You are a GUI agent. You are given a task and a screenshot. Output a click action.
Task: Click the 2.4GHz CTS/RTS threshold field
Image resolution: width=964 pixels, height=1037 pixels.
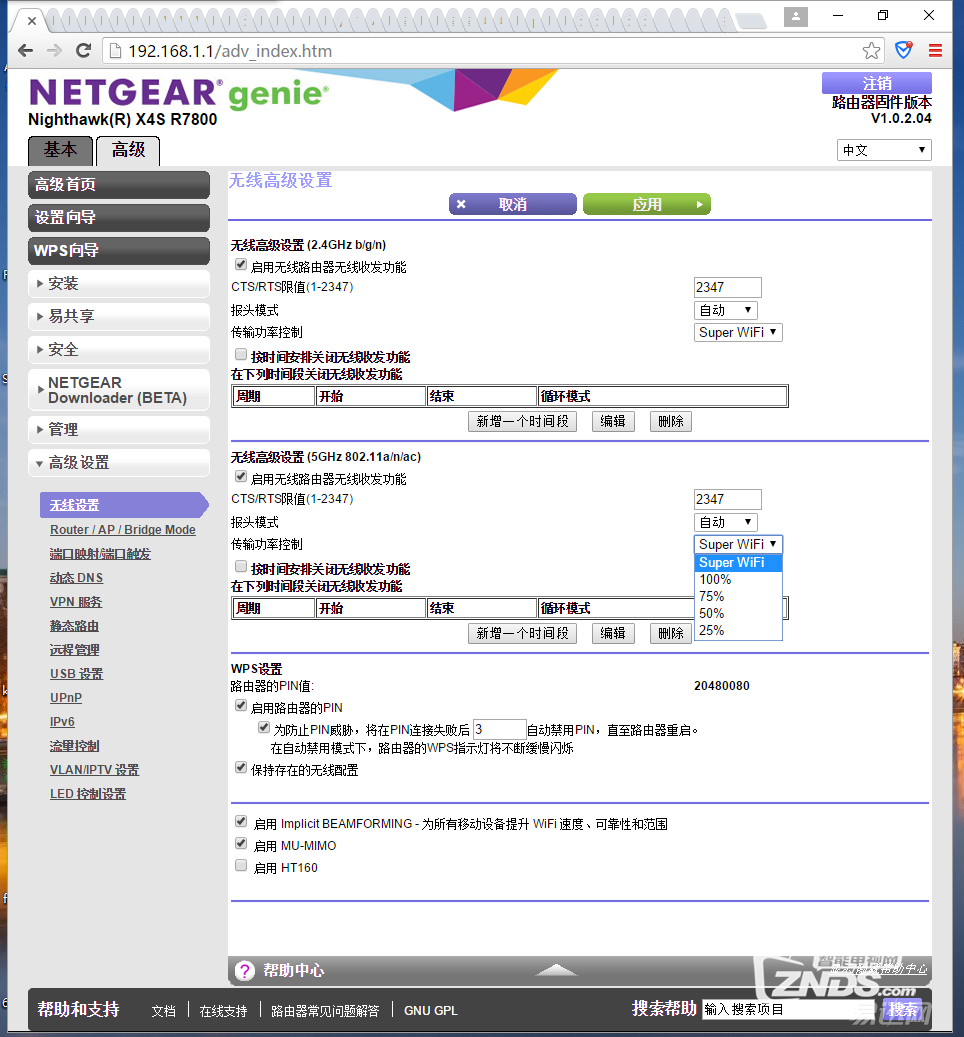pyautogui.click(x=727, y=288)
